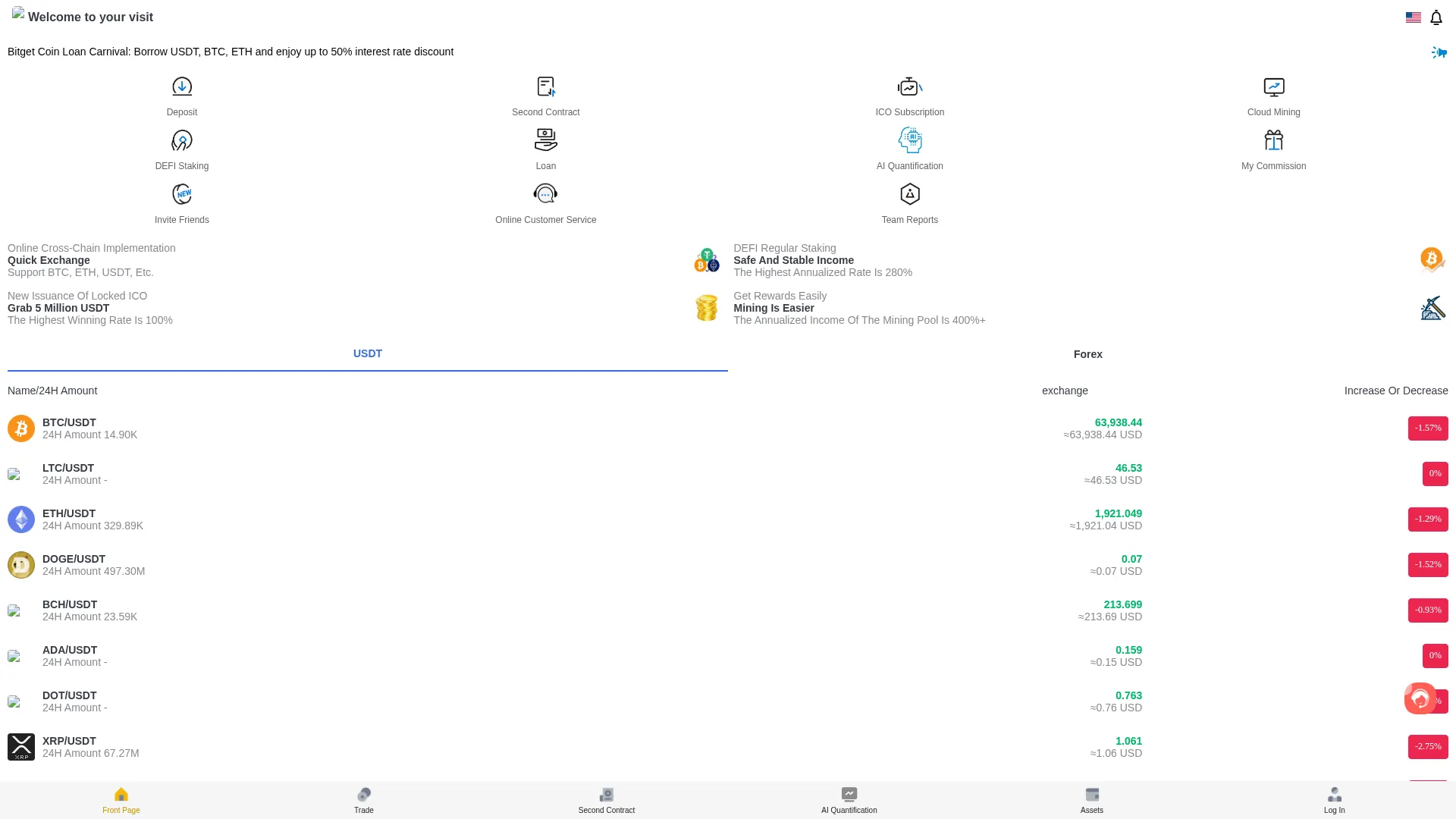This screenshot has height=819, width=1456.
Task: Switch to the Forex market tab
Action: click(1088, 354)
